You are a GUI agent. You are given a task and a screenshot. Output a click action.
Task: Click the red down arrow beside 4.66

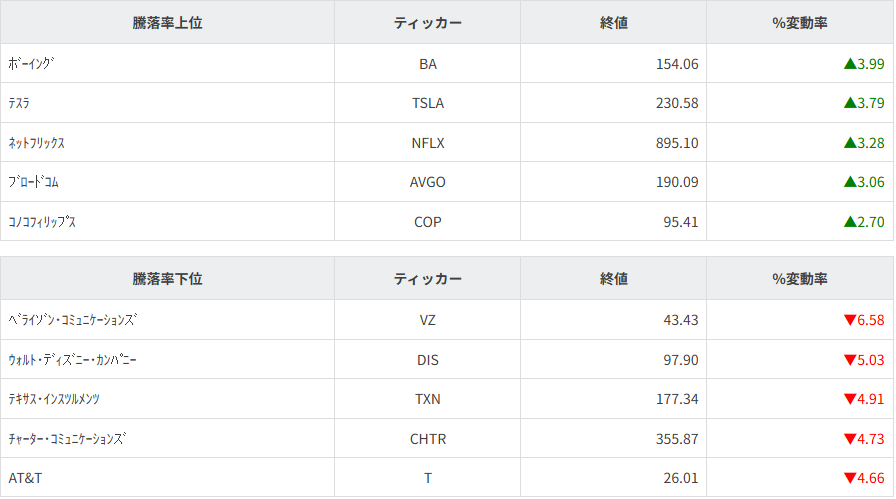point(850,478)
